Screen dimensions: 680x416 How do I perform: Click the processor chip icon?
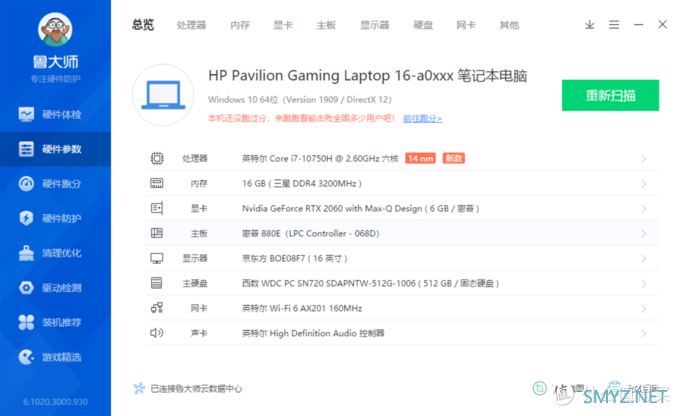(157, 158)
